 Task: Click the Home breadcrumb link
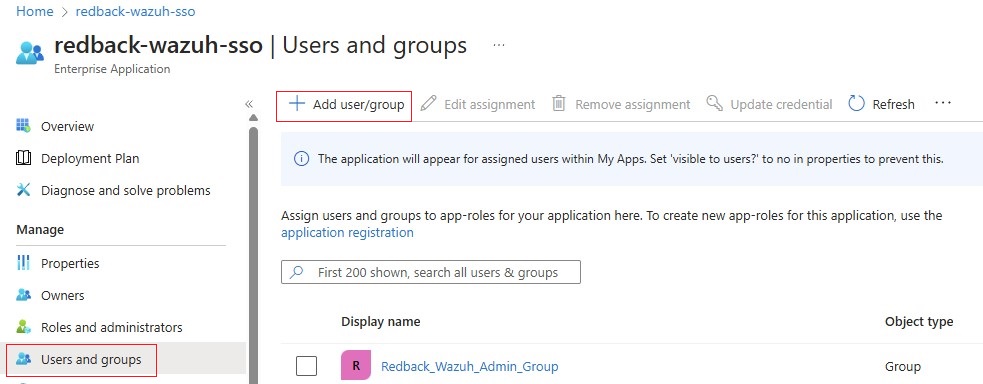(34, 11)
